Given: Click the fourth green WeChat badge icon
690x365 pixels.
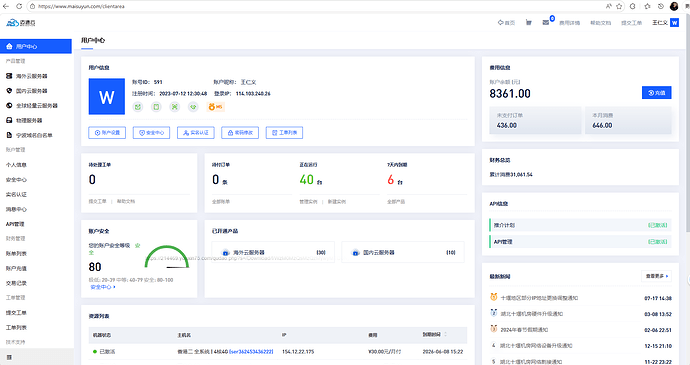Looking at the screenshot, I should pyautogui.click(x=193, y=107).
